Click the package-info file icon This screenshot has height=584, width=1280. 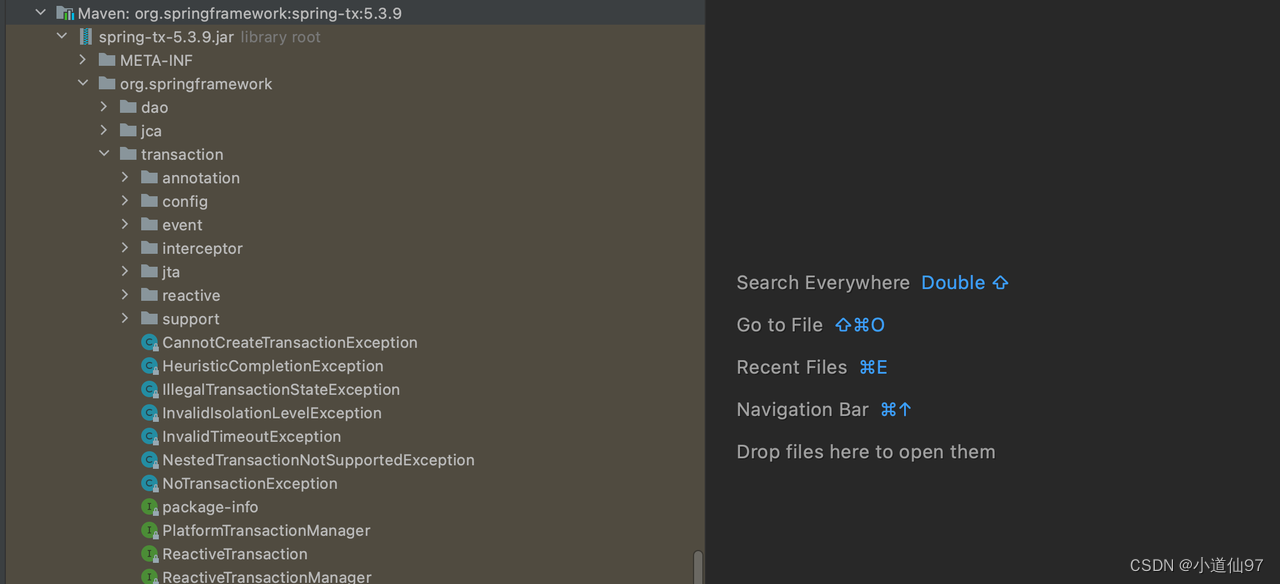[150, 507]
